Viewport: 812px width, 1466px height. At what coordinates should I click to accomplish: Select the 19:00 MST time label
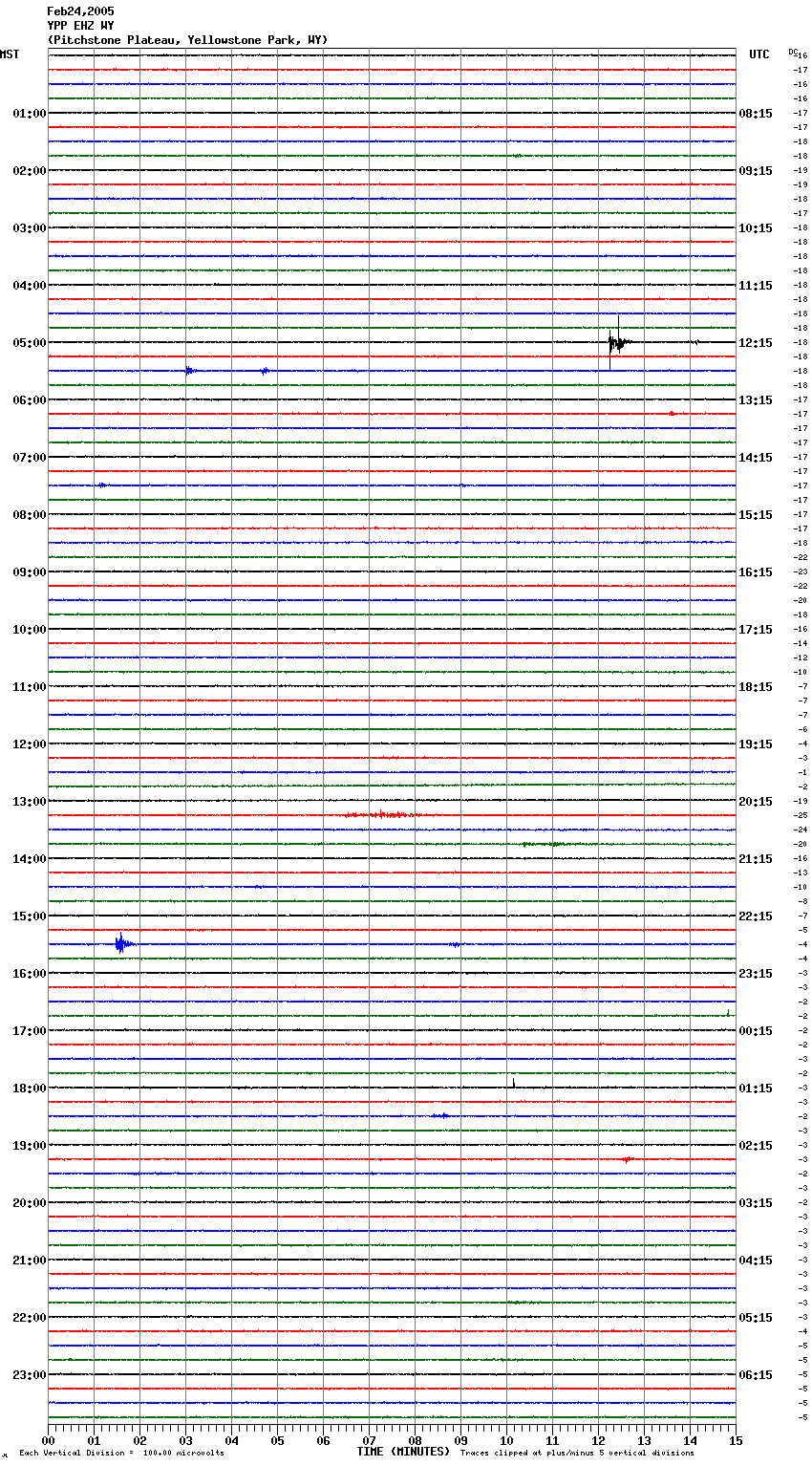coord(30,1146)
